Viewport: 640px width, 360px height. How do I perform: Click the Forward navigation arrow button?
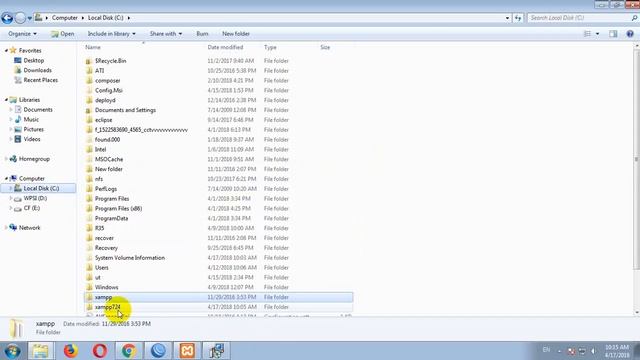click(x=20, y=18)
